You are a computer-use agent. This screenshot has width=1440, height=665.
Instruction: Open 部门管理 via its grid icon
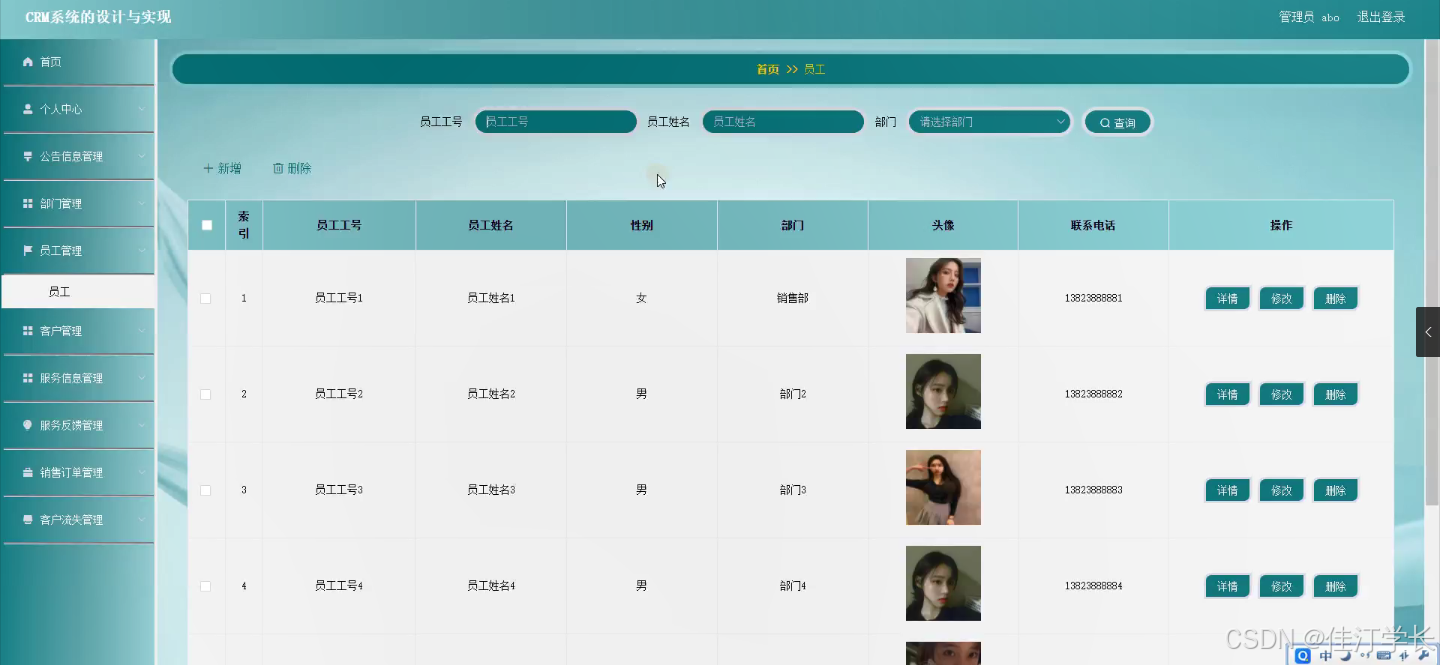click(29, 203)
